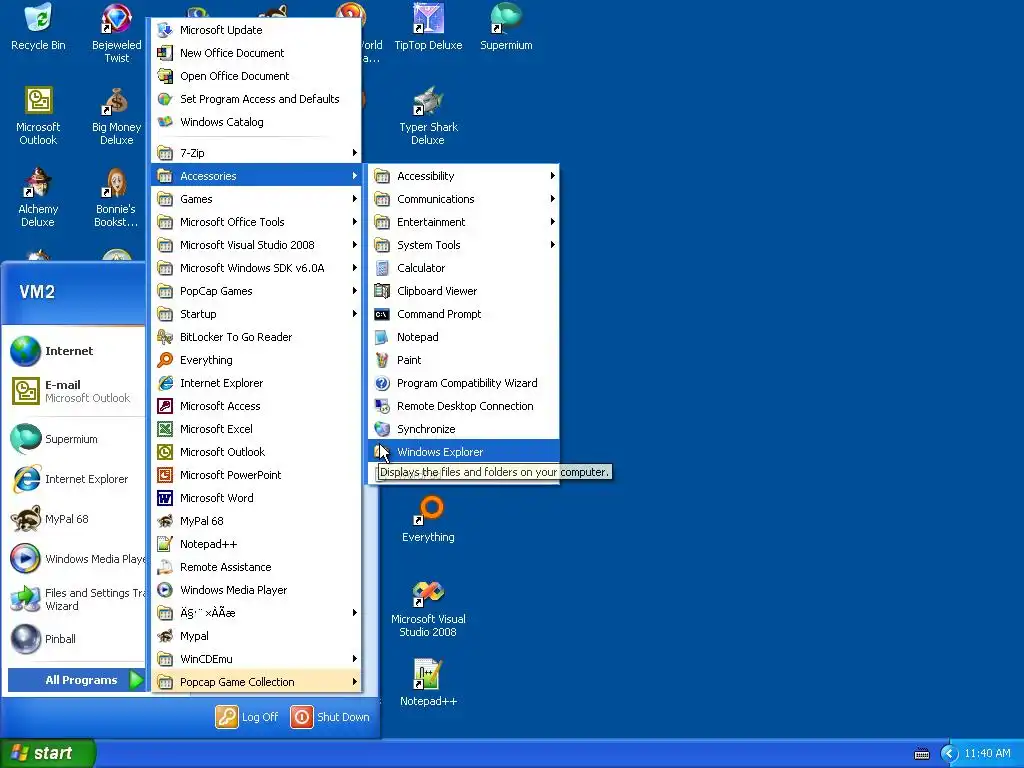This screenshot has width=1024, height=768.
Task: Click the Synchronize icon in Accessories
Action: coord(382,428)
